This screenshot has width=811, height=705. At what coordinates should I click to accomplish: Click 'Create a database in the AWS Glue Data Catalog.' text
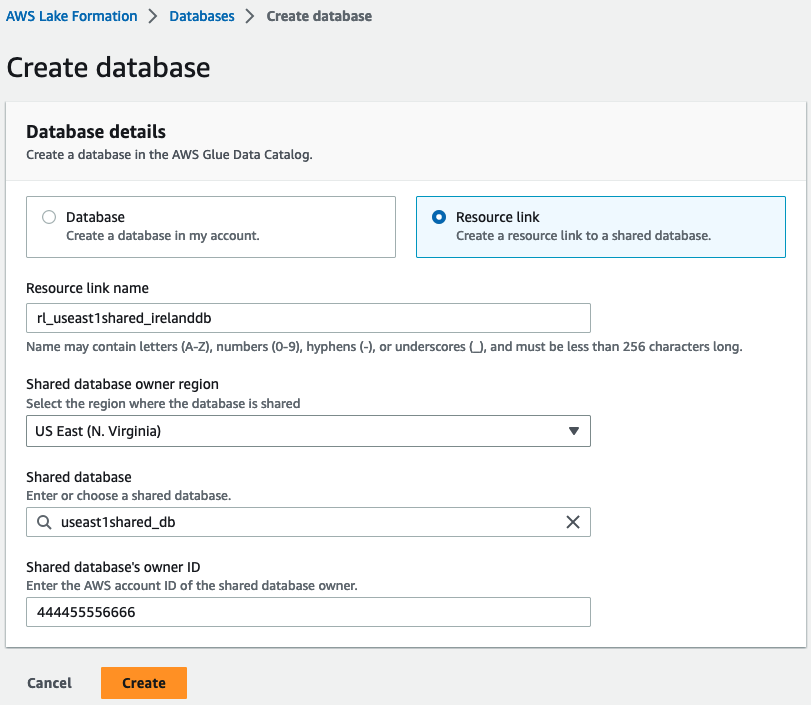169,155
